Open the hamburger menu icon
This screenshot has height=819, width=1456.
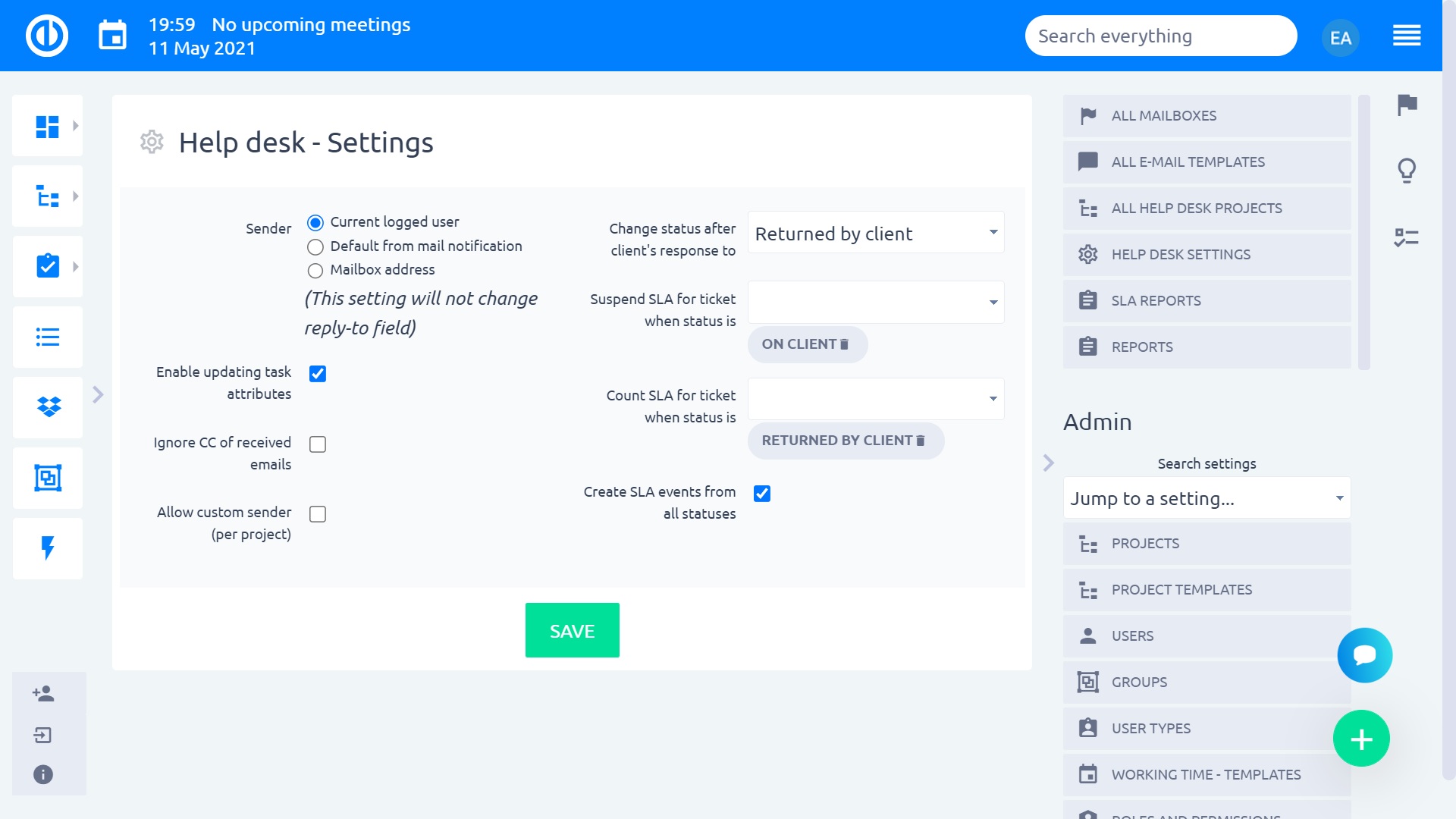(1407, 36)
